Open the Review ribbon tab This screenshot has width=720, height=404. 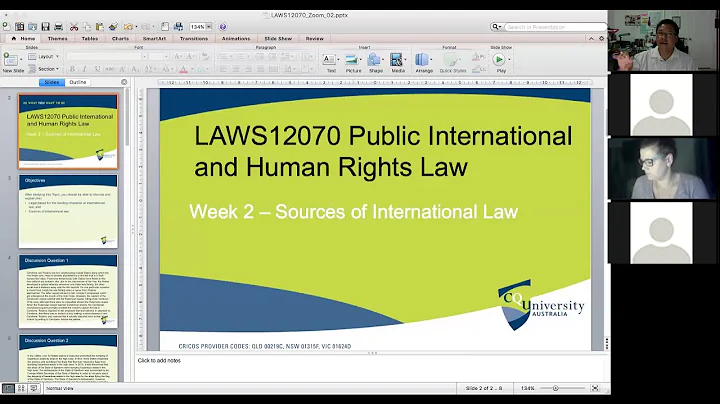[x=315, y=39]
